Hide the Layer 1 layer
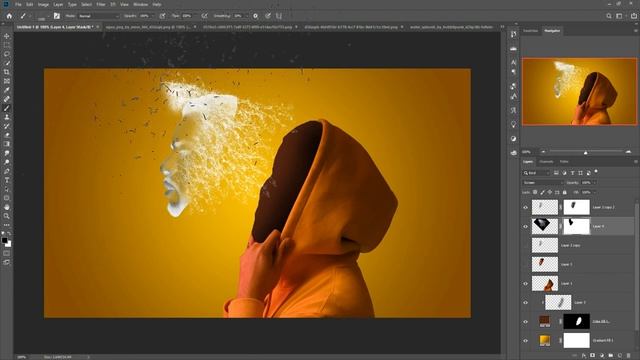 pos(526,284)
